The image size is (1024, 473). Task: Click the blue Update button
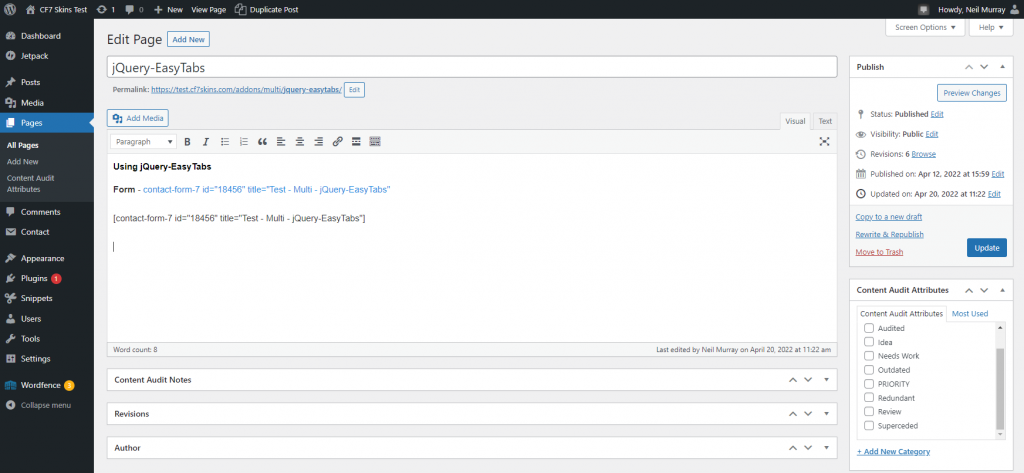(x=986, y=248)
